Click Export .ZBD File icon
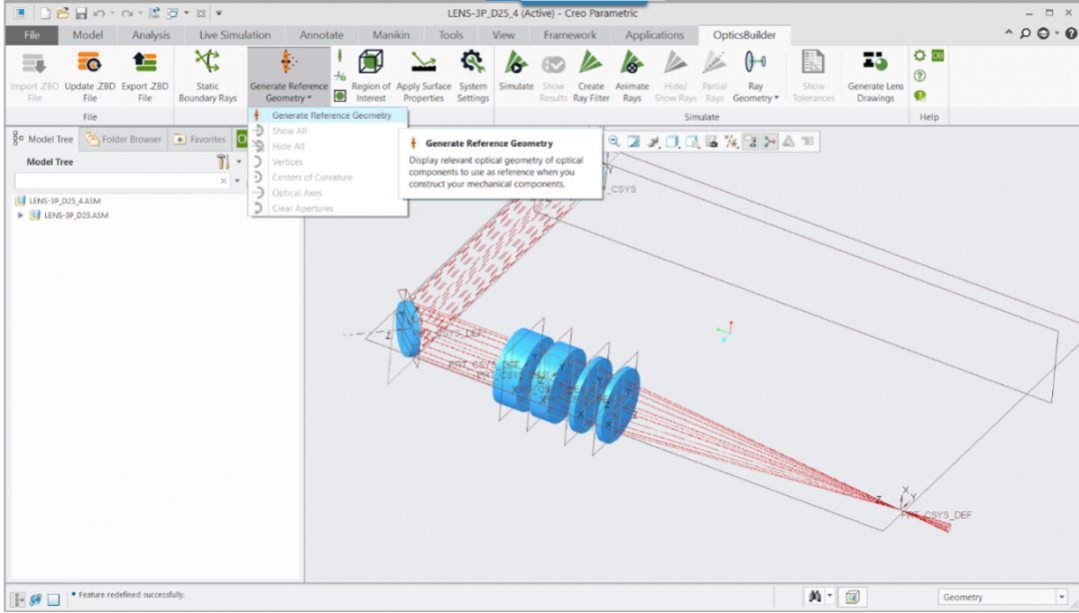The width and height of the screenshot is (1079, 613). point(145,64)
